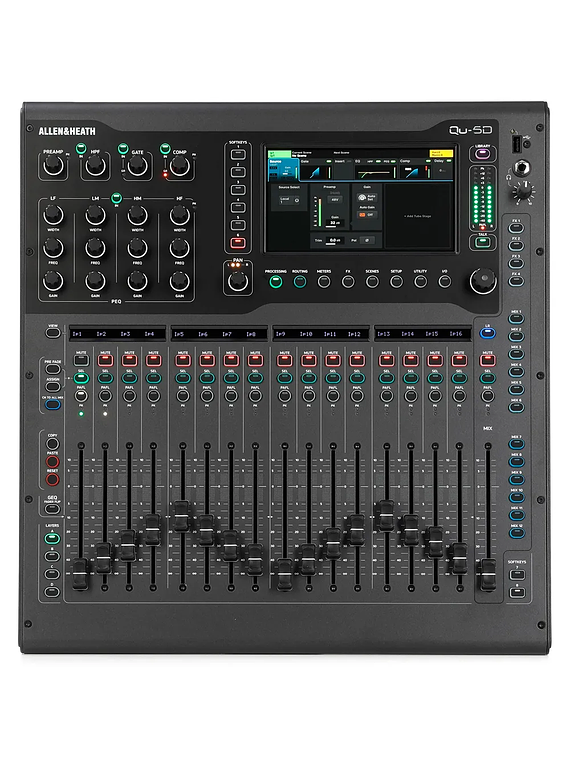Push the VIEW button

click(x=53, y=333)
